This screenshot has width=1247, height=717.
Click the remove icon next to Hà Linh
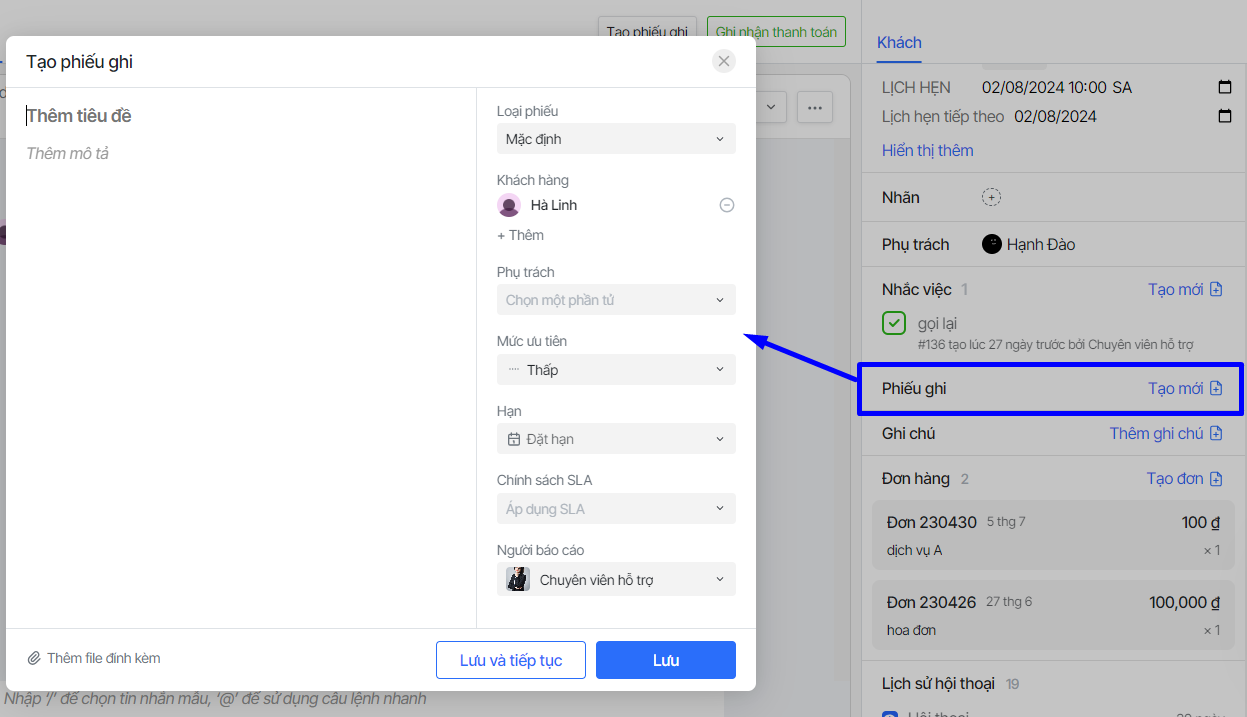point(727,205)
